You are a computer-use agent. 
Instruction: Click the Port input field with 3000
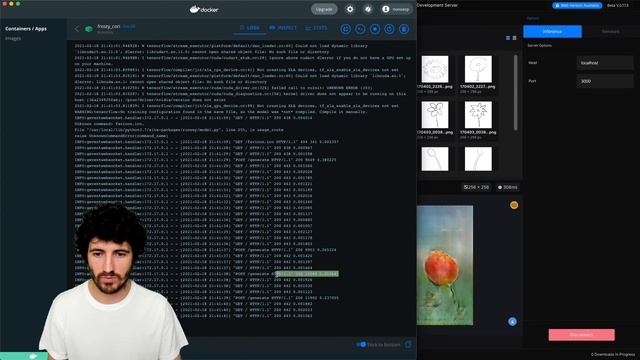[605, 81]
